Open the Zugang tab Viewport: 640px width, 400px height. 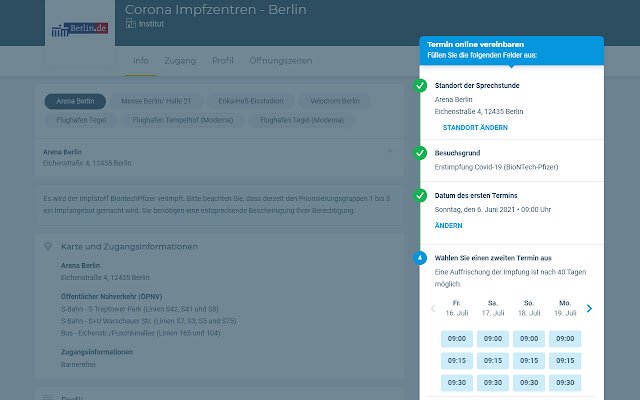pyautogui.click(x=180, y=60)
